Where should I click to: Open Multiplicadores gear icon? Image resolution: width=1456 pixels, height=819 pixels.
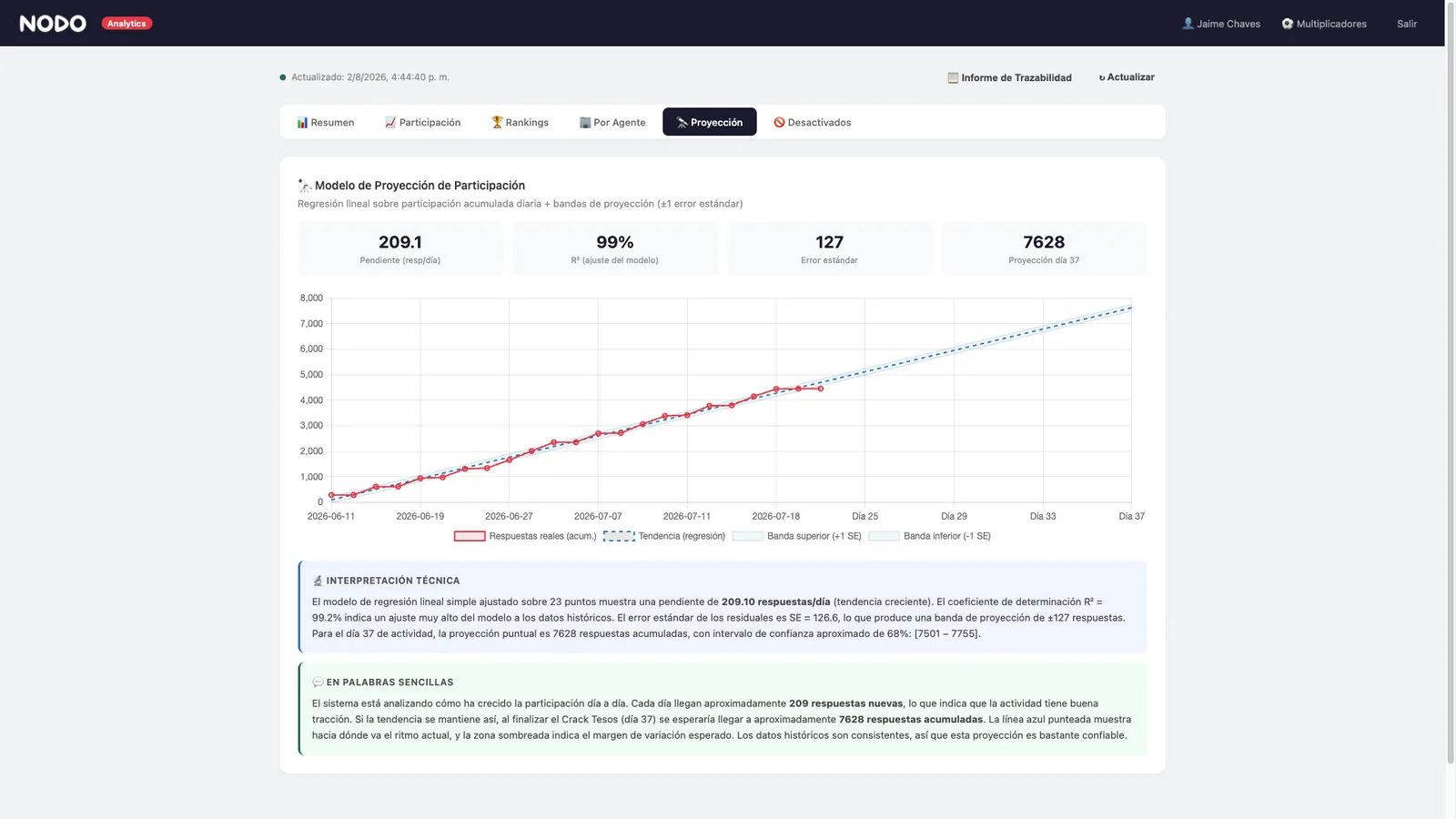click(1288, 24)
